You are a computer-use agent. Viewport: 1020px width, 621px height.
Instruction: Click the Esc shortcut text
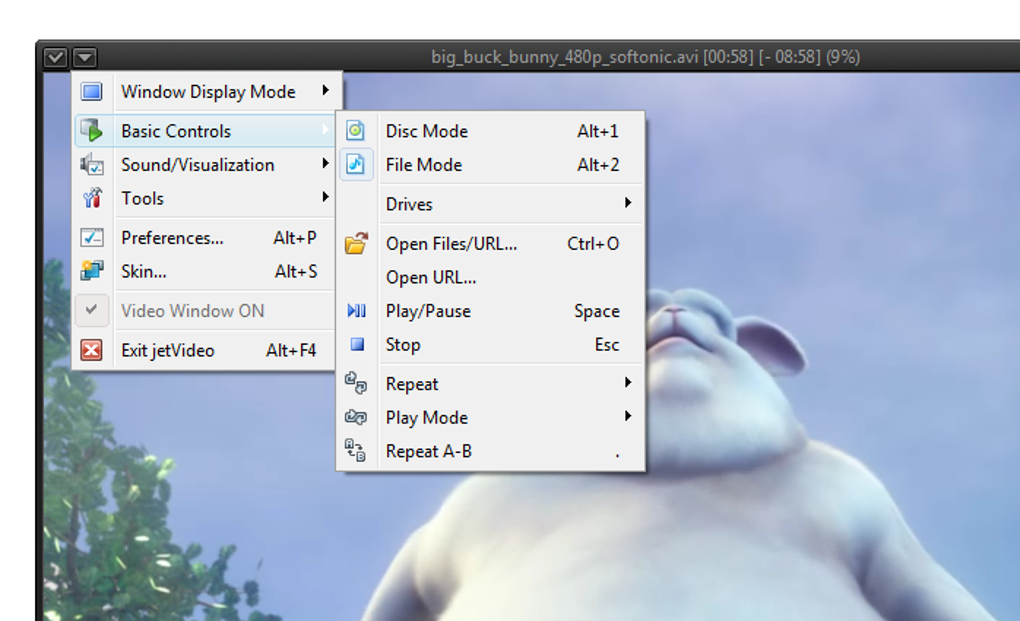point(606,344)
